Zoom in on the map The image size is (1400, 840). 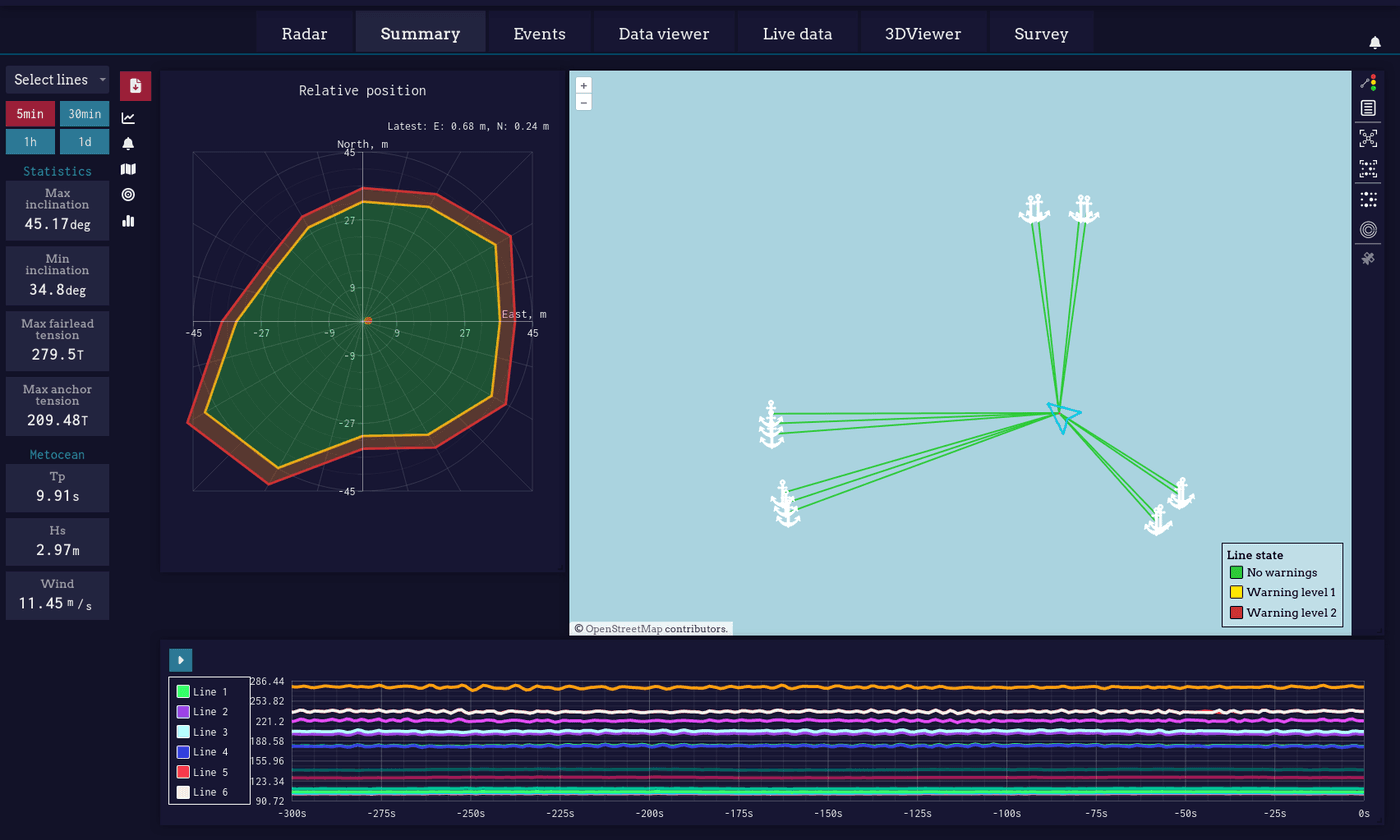[x=584, y=86]
